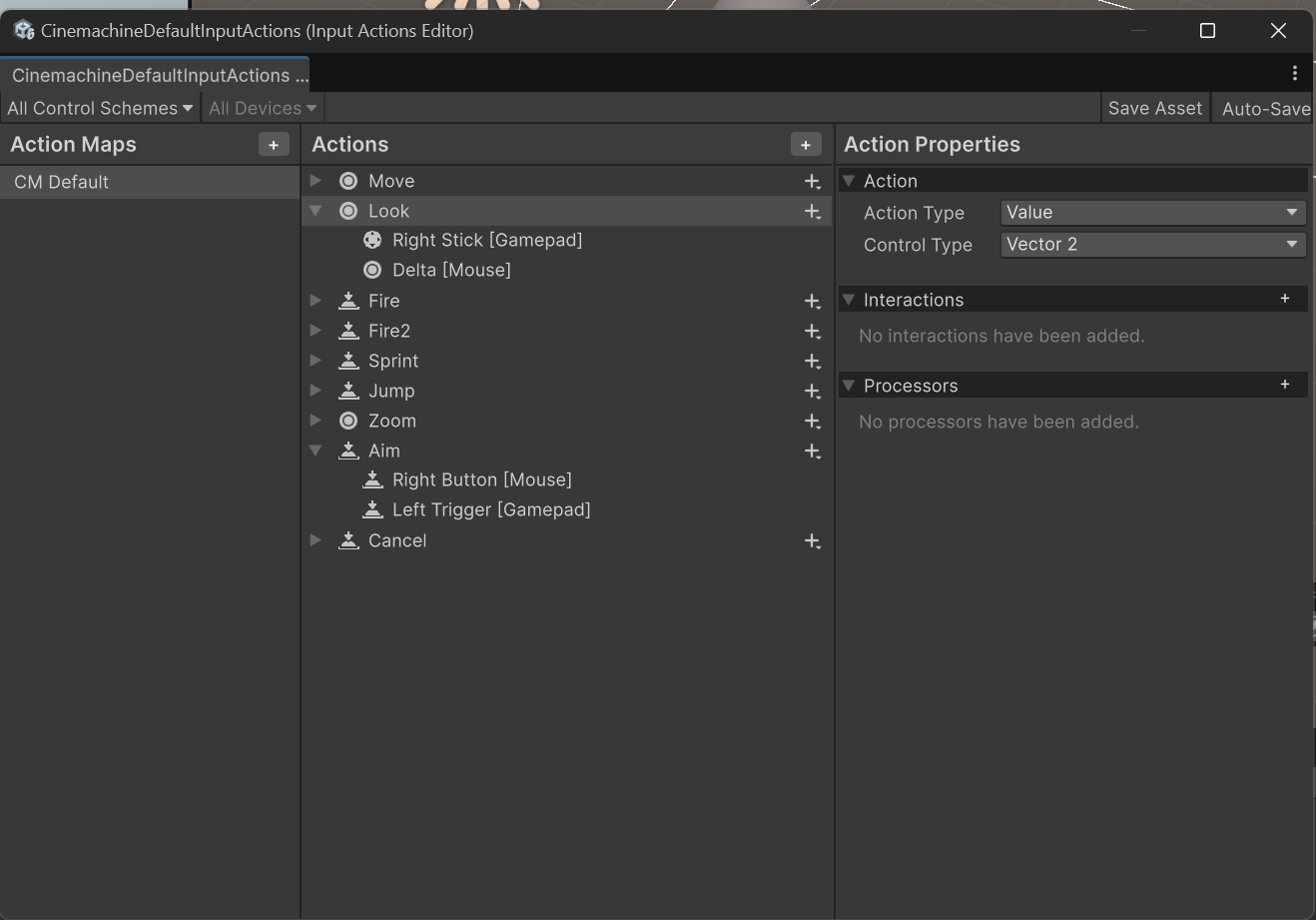Add a new processor with plus icon

click(1285, 385)
